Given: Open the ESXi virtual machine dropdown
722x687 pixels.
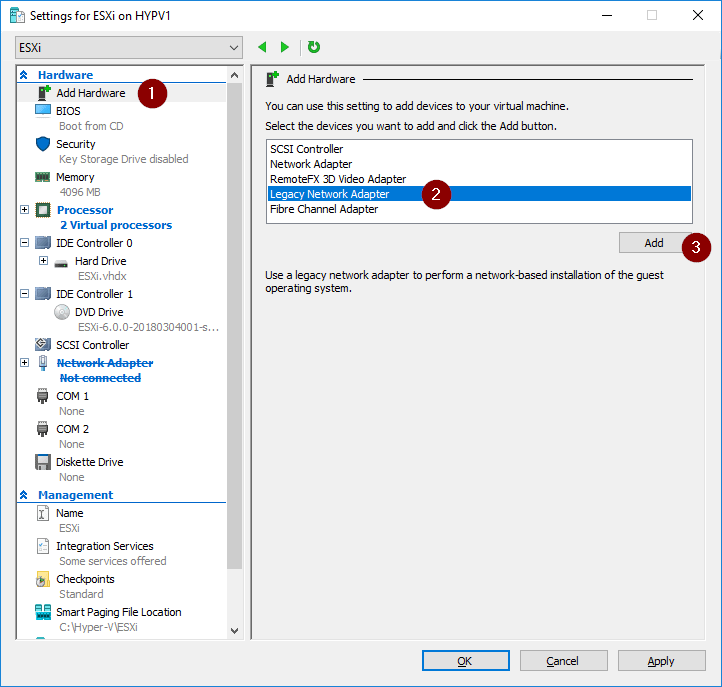Looking at the screenshot, I should click(x=129, y=47).
